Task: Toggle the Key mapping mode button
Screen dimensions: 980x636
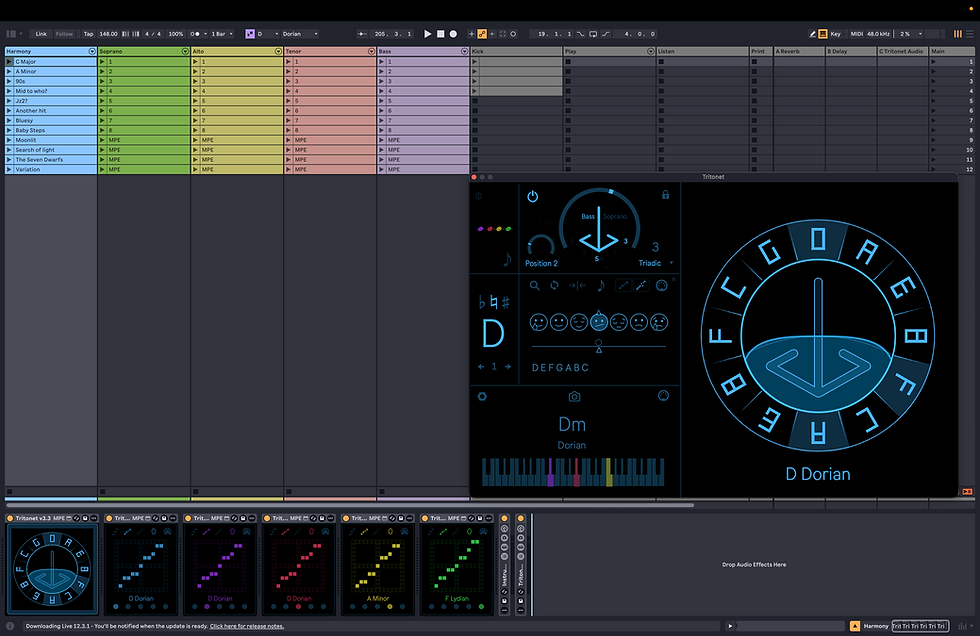Action: pos(835,34)
